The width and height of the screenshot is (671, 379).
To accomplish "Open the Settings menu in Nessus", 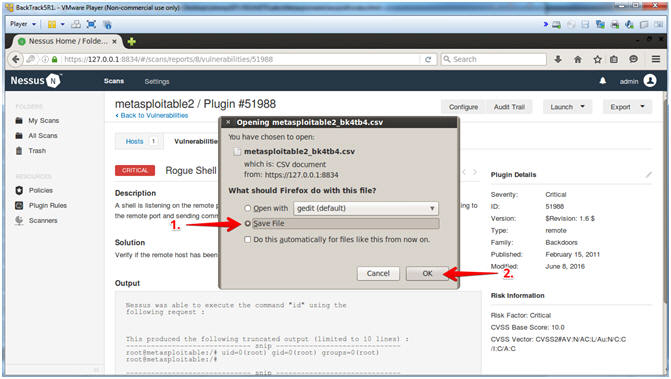I will coord(157,81).
